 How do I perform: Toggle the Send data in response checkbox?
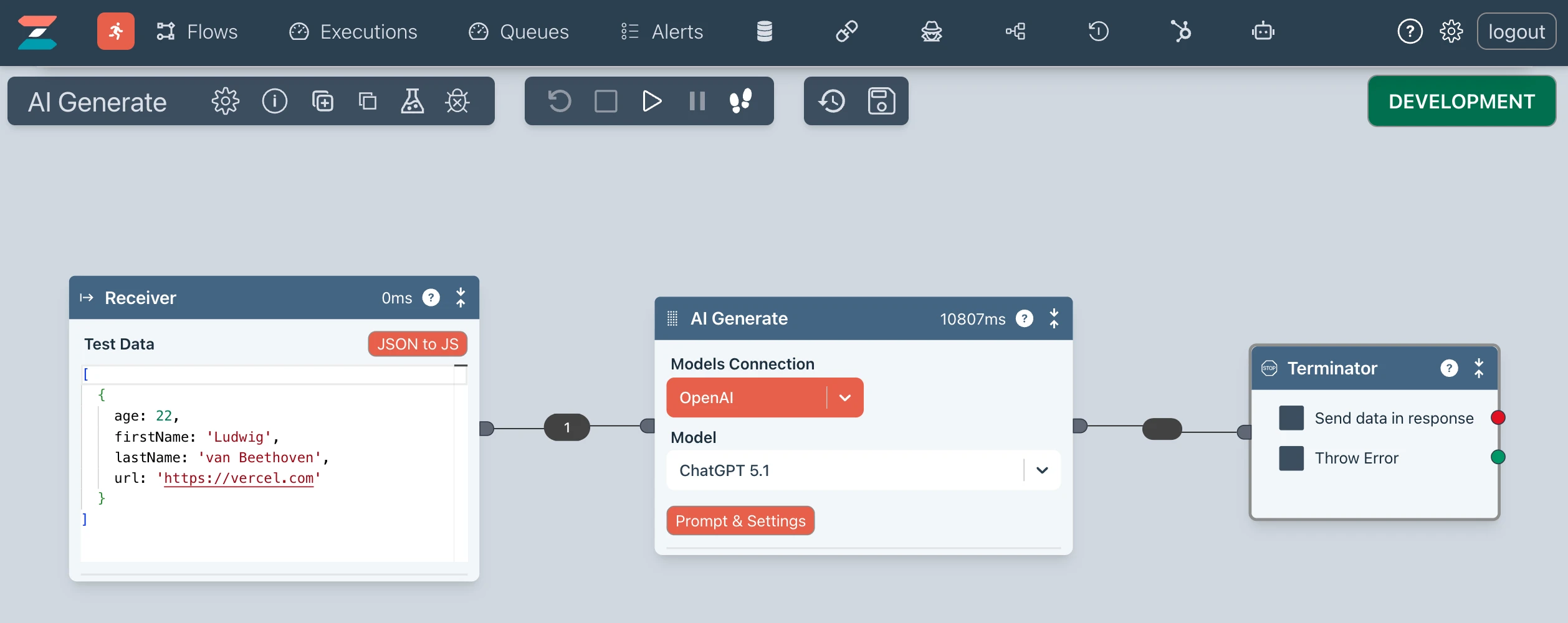click(x=1291, y=418)
